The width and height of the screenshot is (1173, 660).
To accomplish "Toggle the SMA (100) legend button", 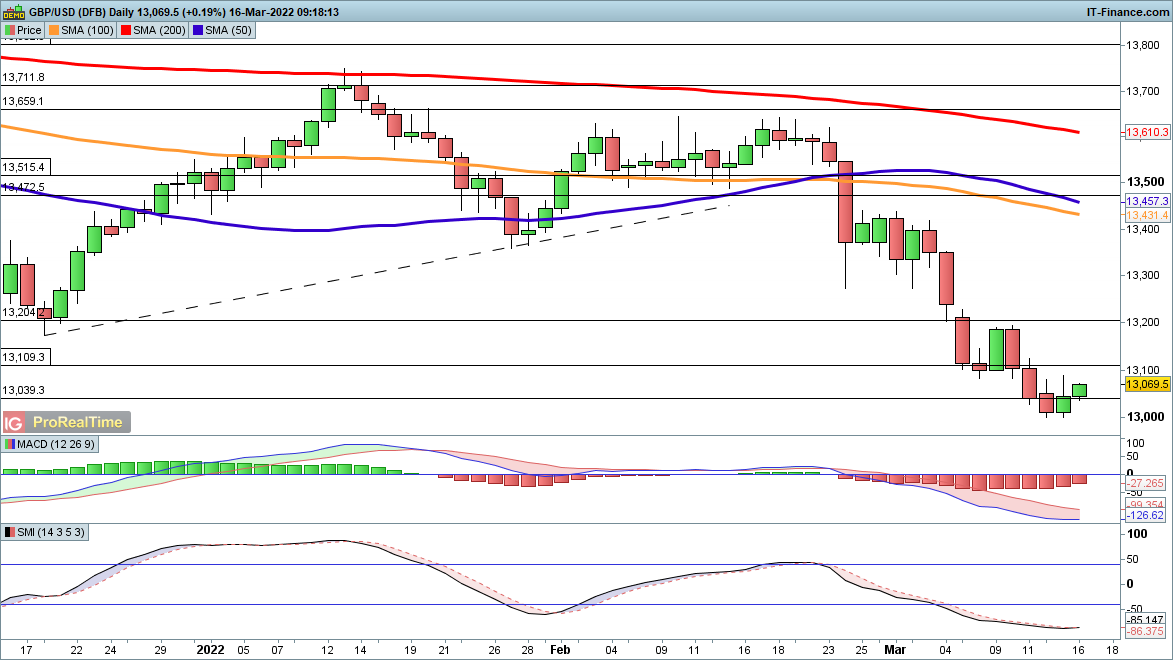I will 81,31.
